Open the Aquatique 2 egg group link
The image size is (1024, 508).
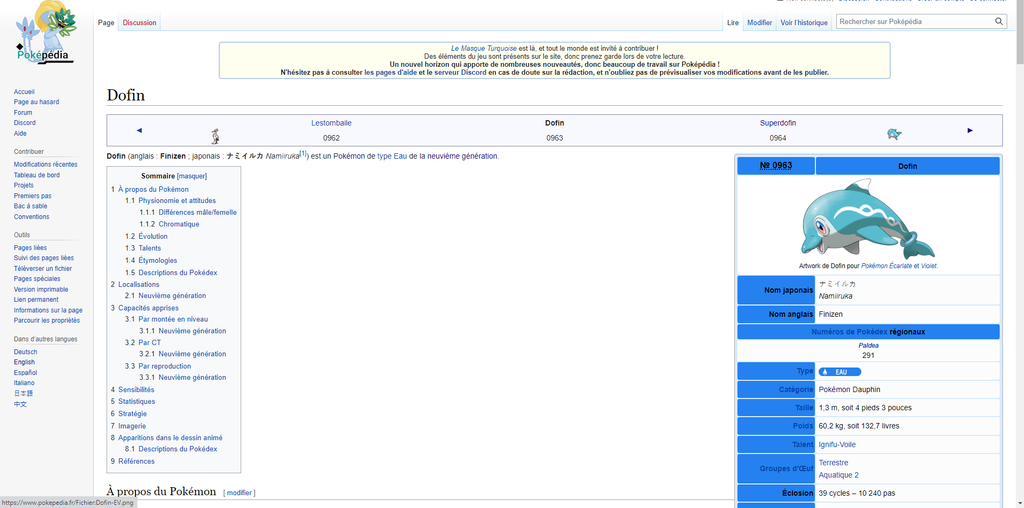point(839,475)
